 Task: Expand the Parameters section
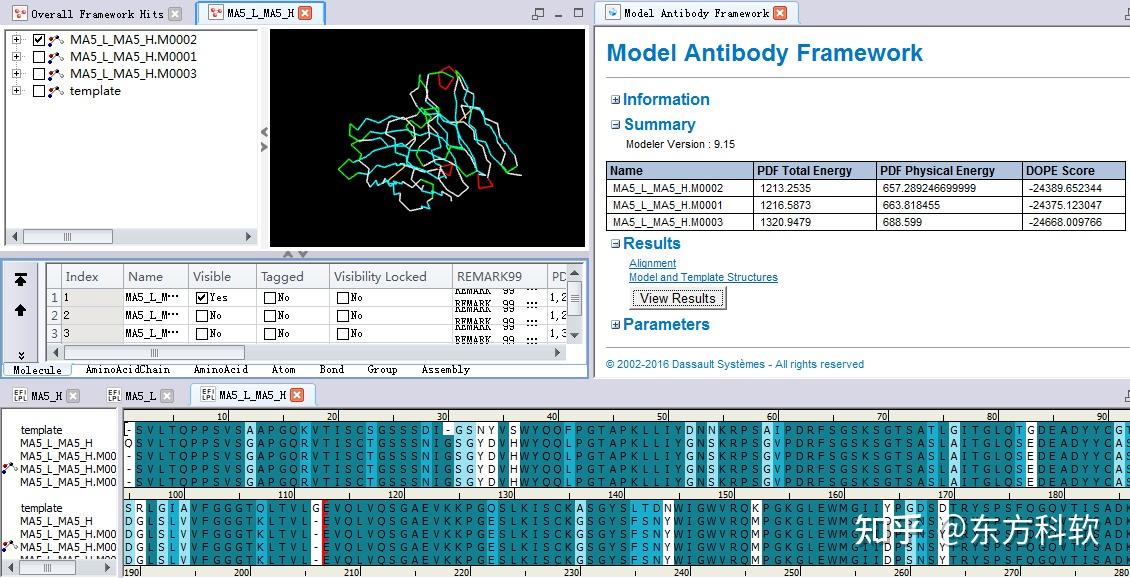(x=615, y=325)
